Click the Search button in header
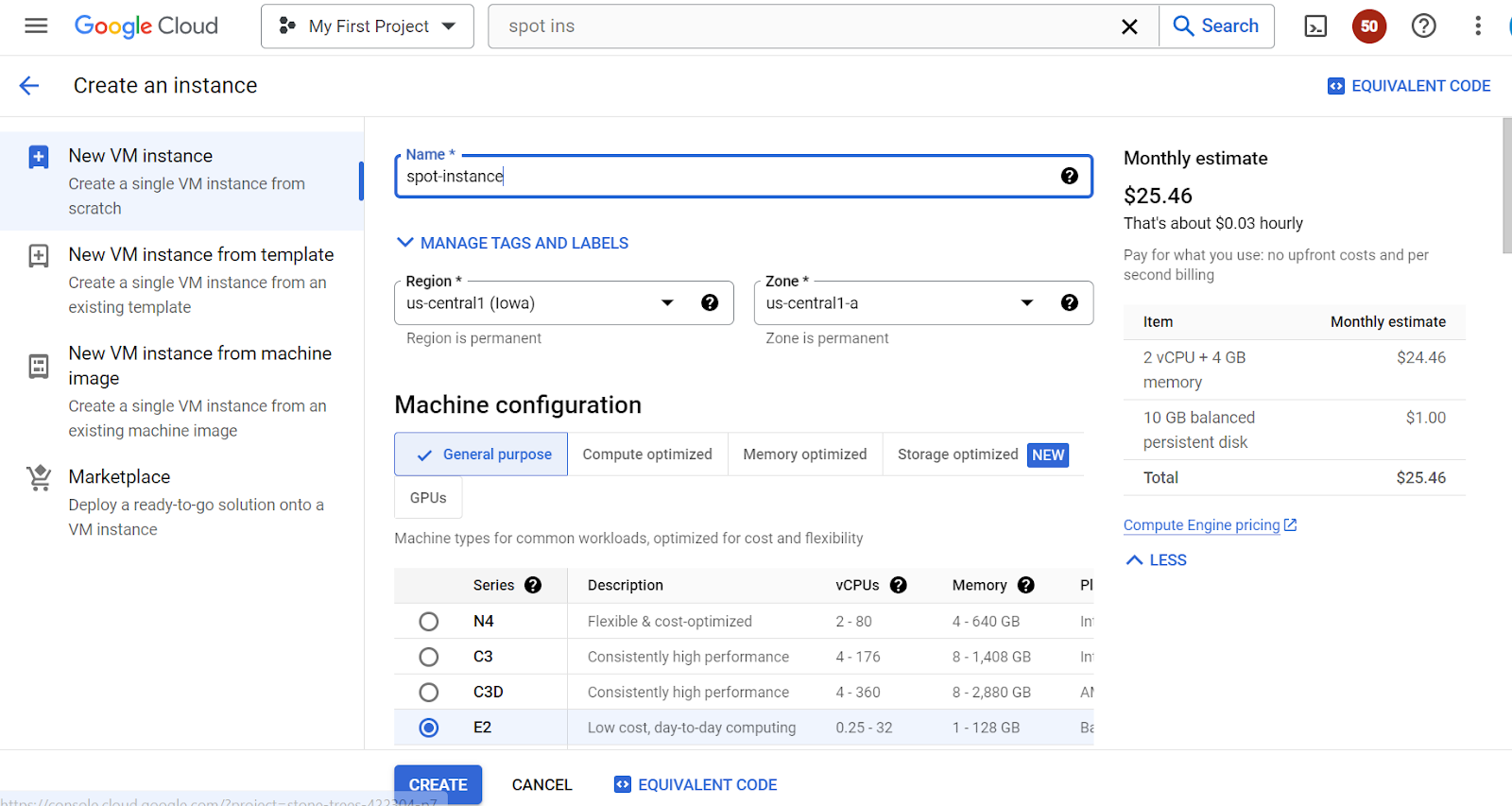Image resolution: width=1512 pixels, height=806 pixels. pos(1216,26)
